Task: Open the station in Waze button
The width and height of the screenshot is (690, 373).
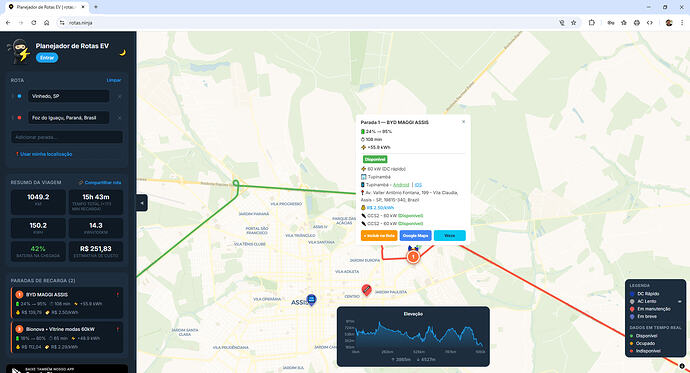Action: click(x=450, y=236)
